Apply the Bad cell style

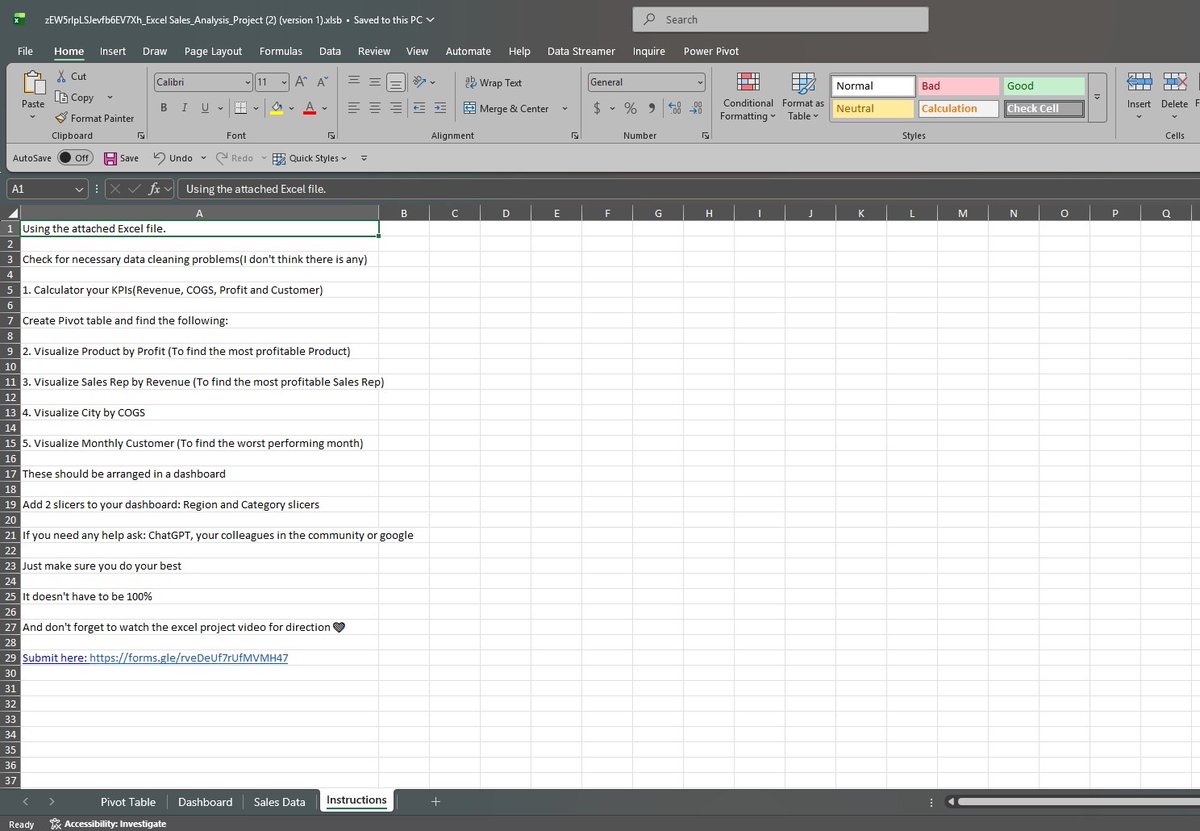pyautogui.click(x=958, y=86)
